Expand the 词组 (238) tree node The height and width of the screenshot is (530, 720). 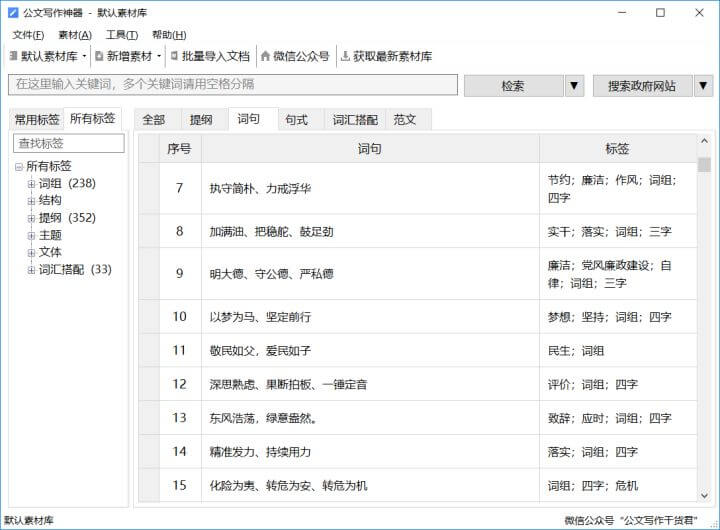(x=31, y=184)
